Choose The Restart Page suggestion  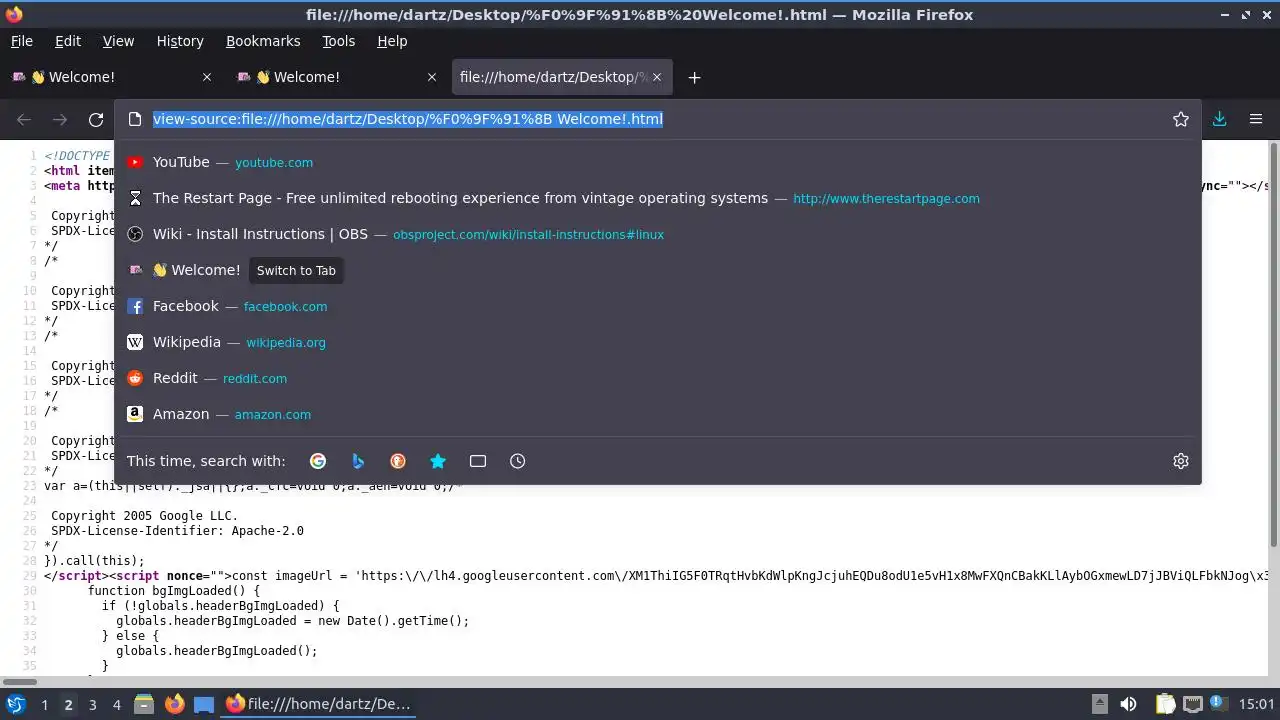(x=658, y=198)
